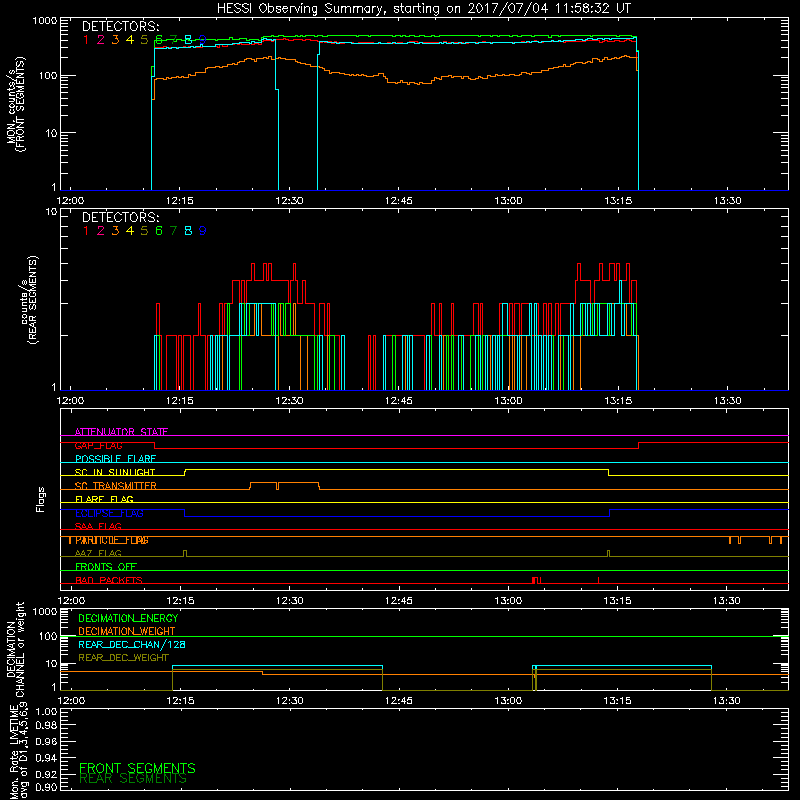Click the REAR SEGMENTS label in livetime plot
The height and width of the screenshot is (800, 800).
click(133, 779)
